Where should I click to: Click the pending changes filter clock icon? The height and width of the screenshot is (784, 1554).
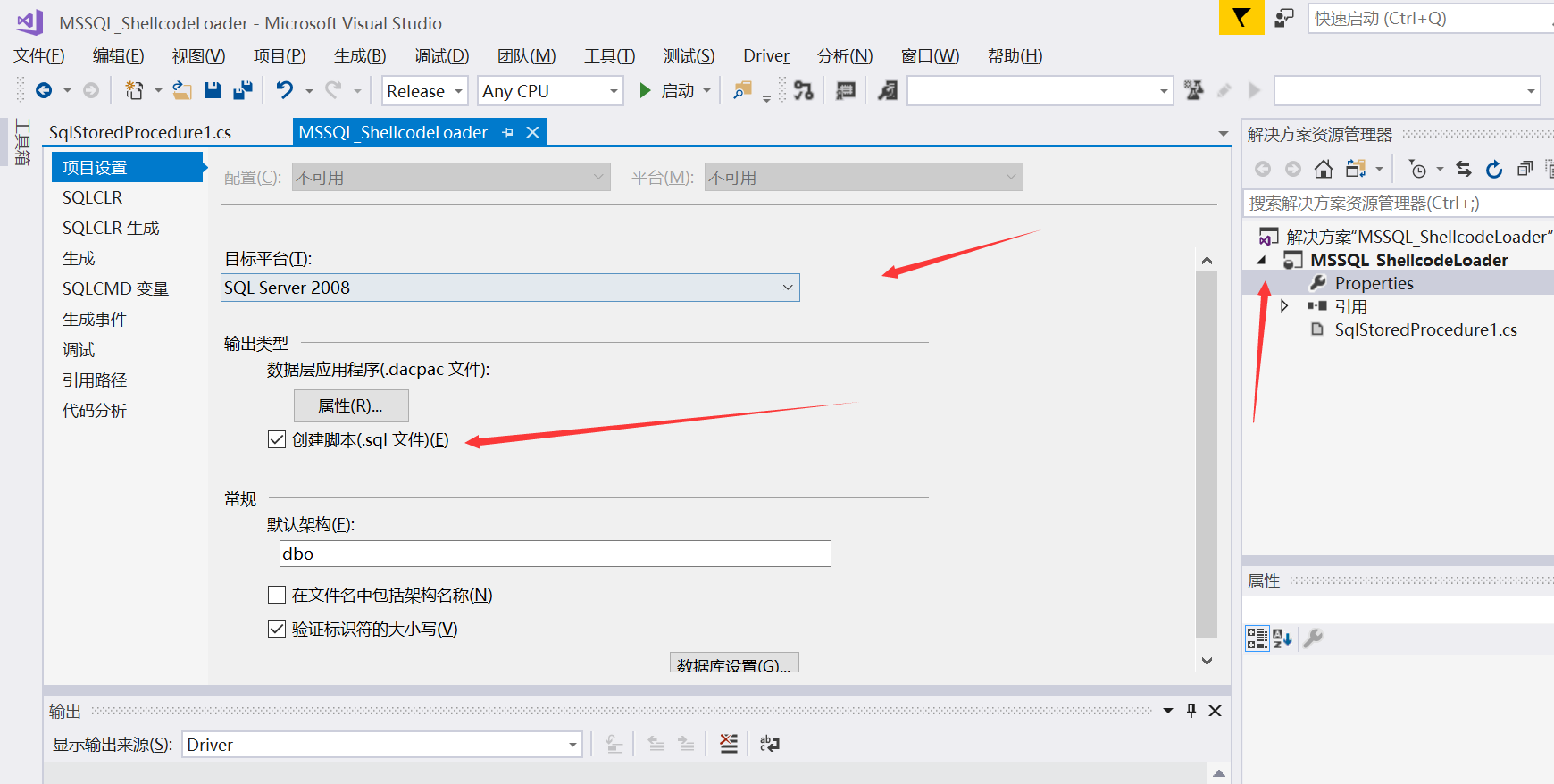tap(1417, 169)
